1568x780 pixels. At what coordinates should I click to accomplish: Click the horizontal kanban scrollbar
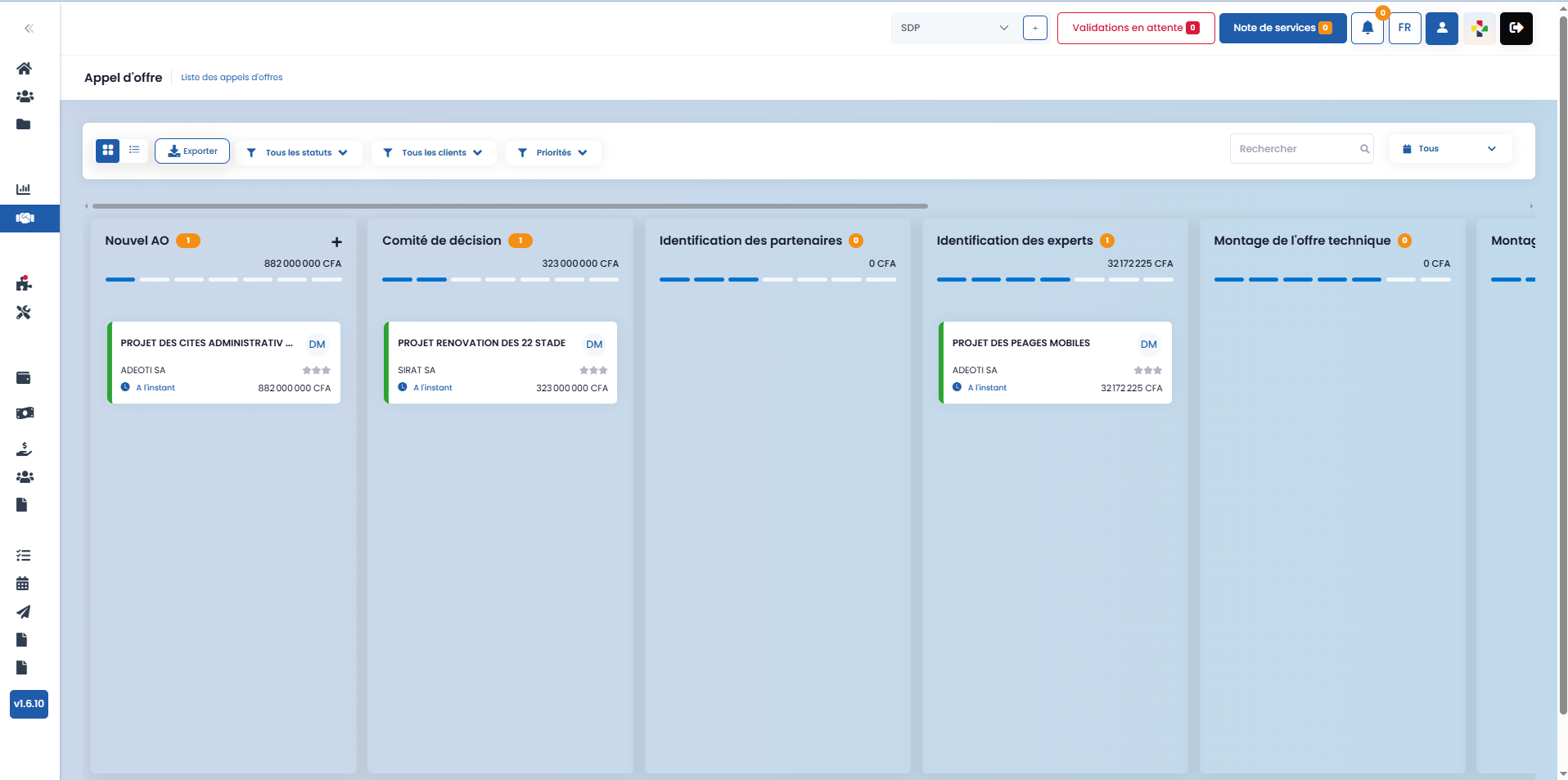click(509, 206)
